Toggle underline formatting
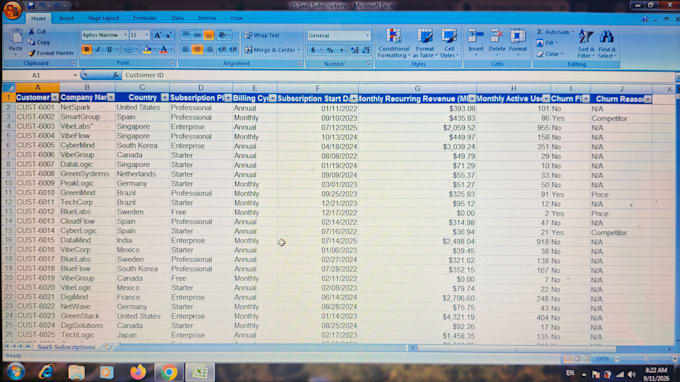Viewport: 680px width, 382px height. click(x=109, y=49)
